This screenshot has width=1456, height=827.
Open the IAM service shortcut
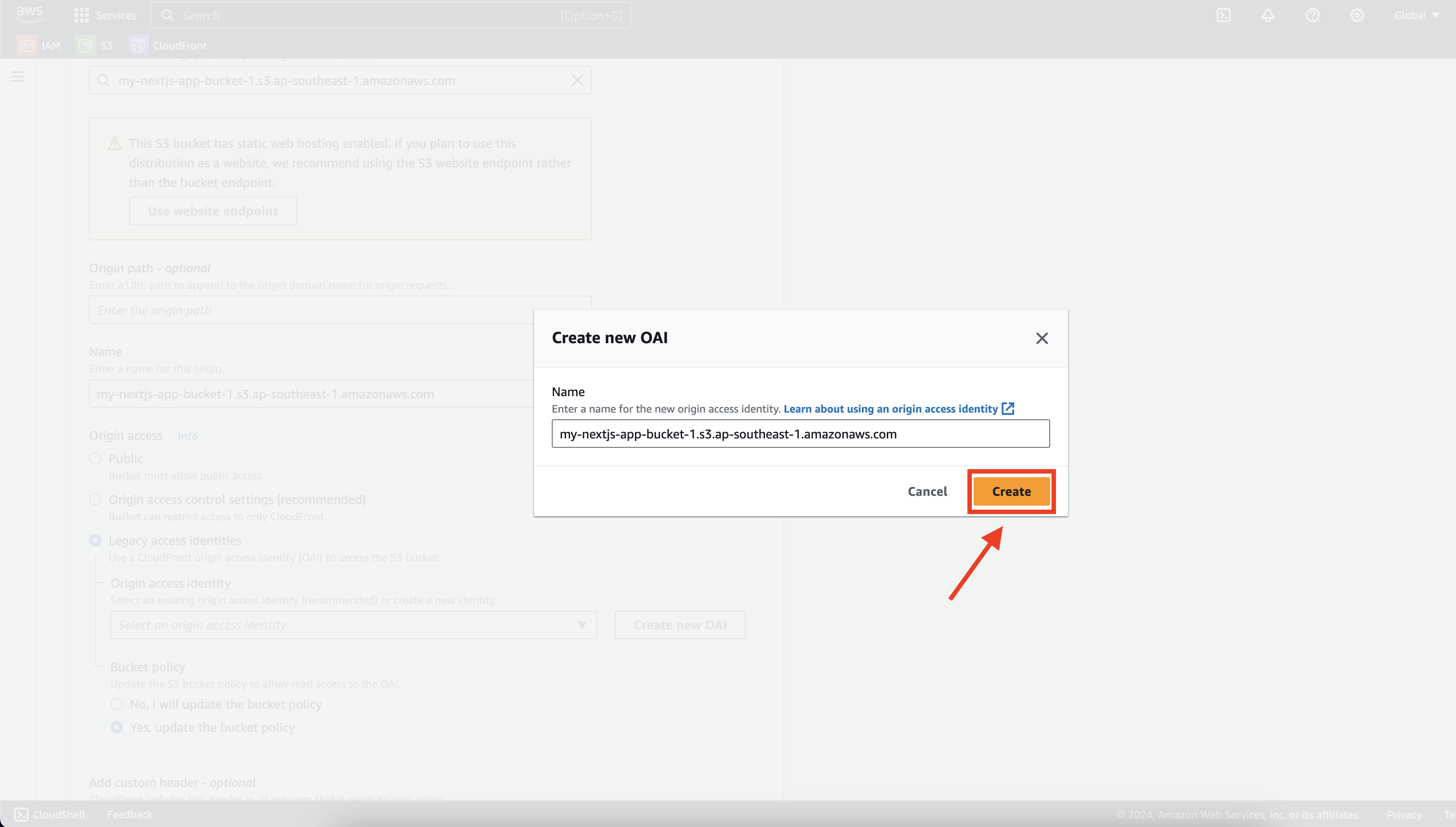click(39, 45)
